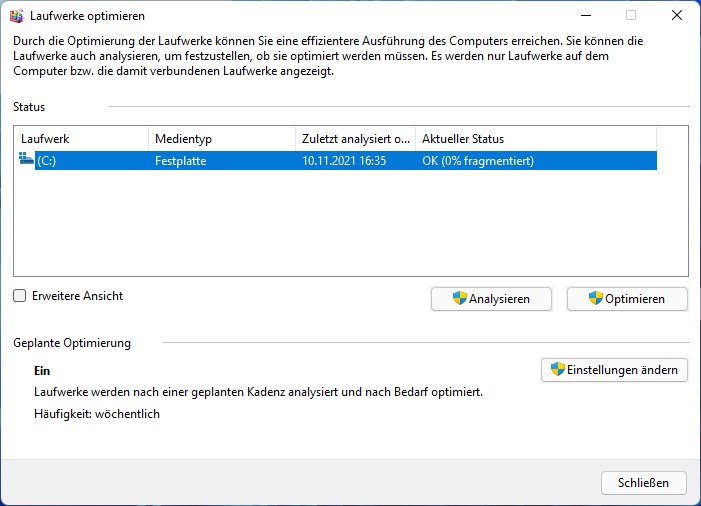Close the window with the X button
Screen dimensions: 701x506
676,15
